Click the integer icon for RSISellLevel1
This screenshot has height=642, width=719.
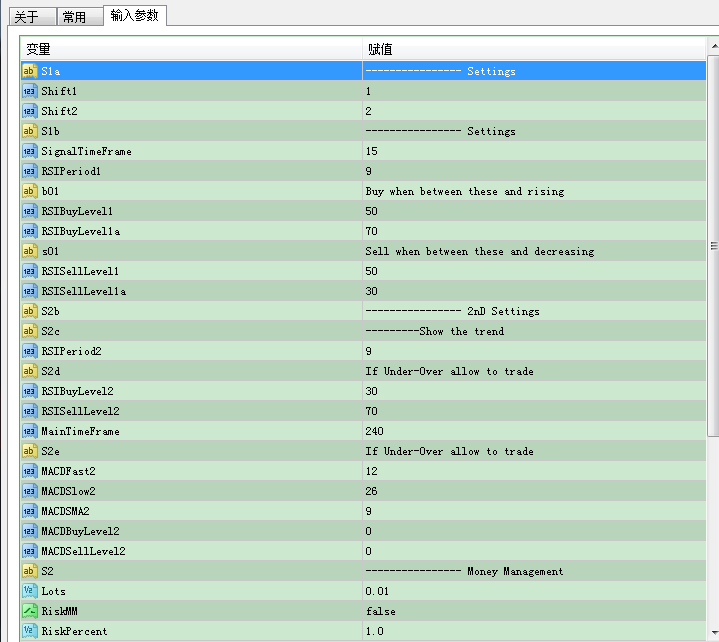tap(29, 271)
